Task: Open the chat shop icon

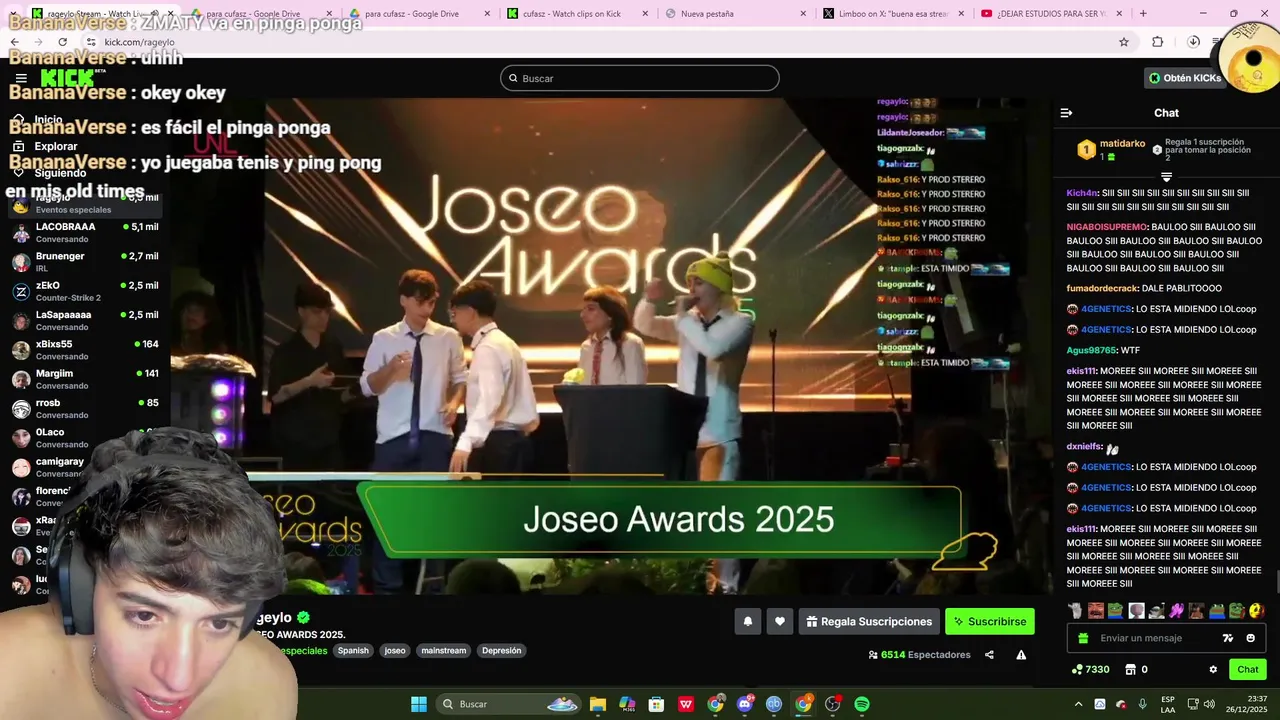Action: click(1131, 669)
